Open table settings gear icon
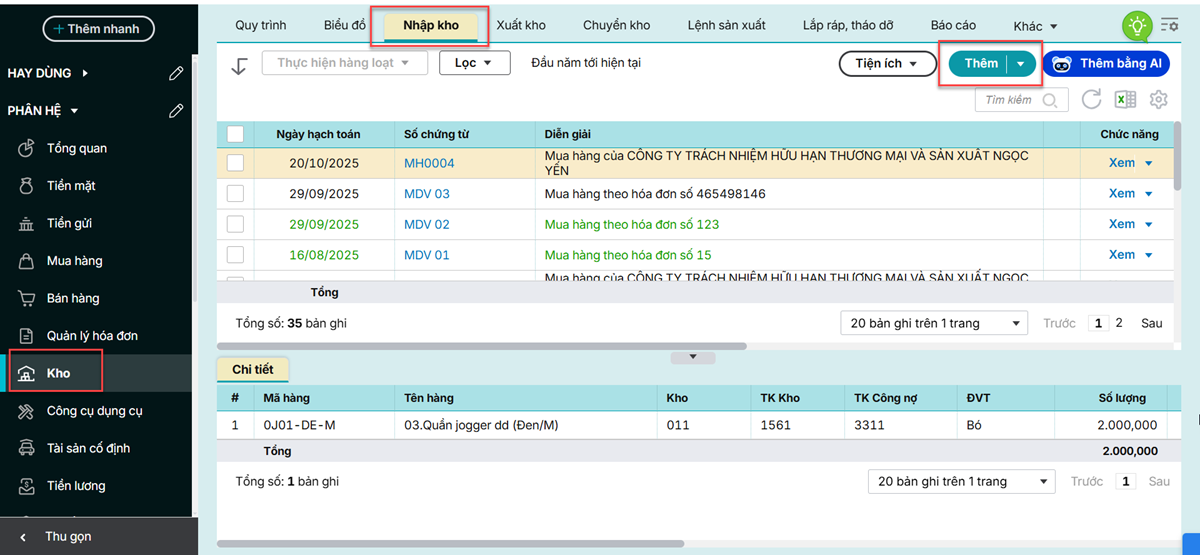The image size is (1200, 555). pos(1159,99)
